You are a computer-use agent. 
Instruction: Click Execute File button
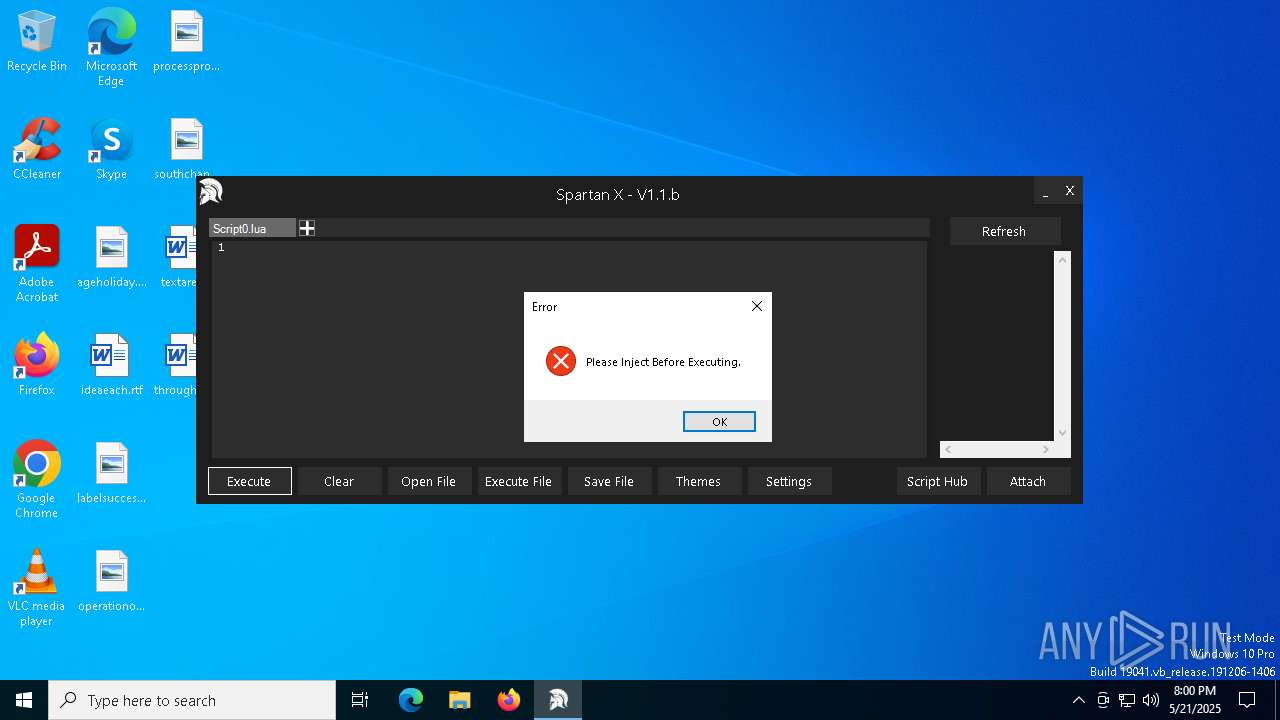point(518,481)
